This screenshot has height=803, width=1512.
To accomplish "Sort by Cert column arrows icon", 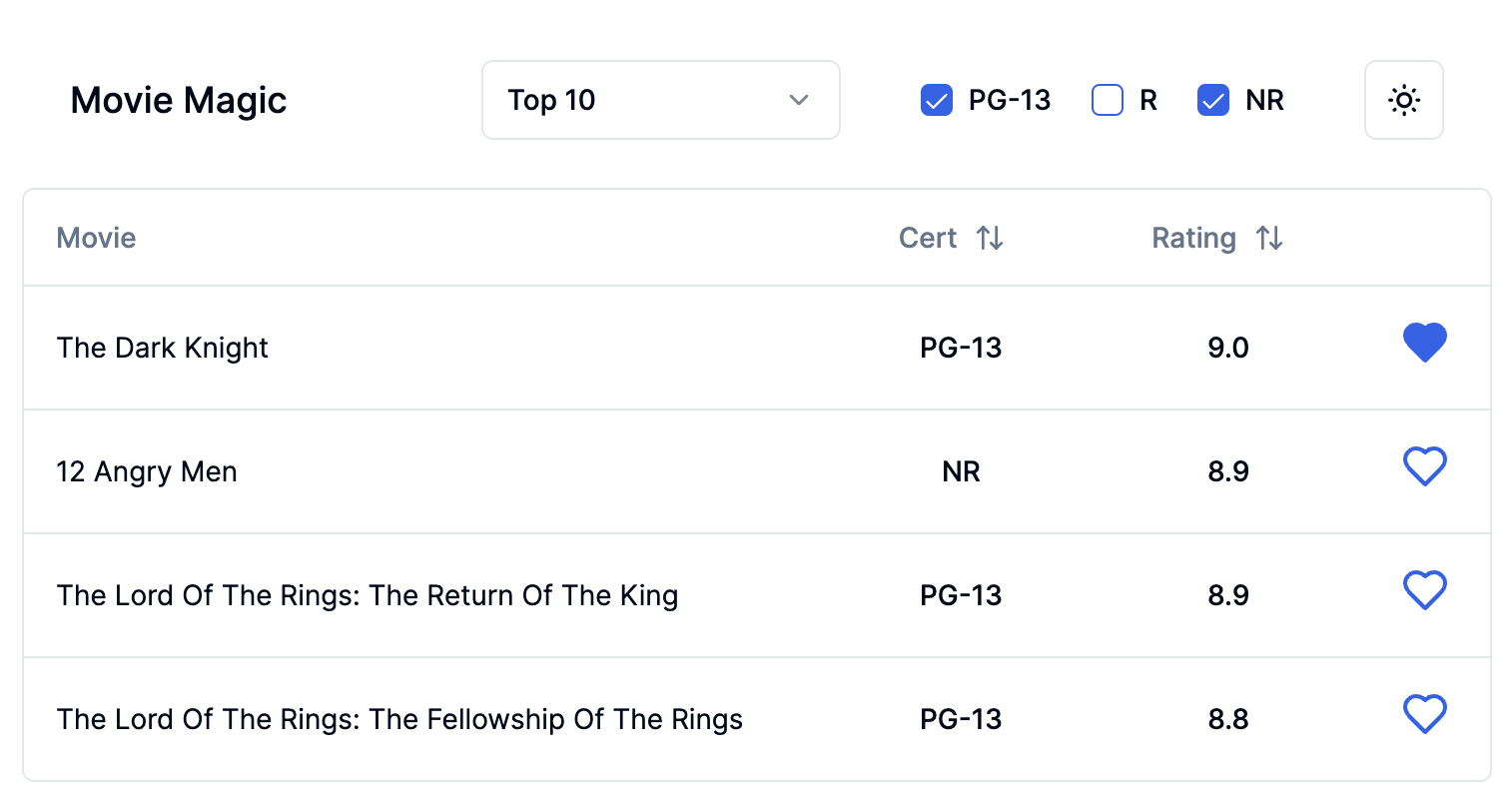I will pos(990,238).
